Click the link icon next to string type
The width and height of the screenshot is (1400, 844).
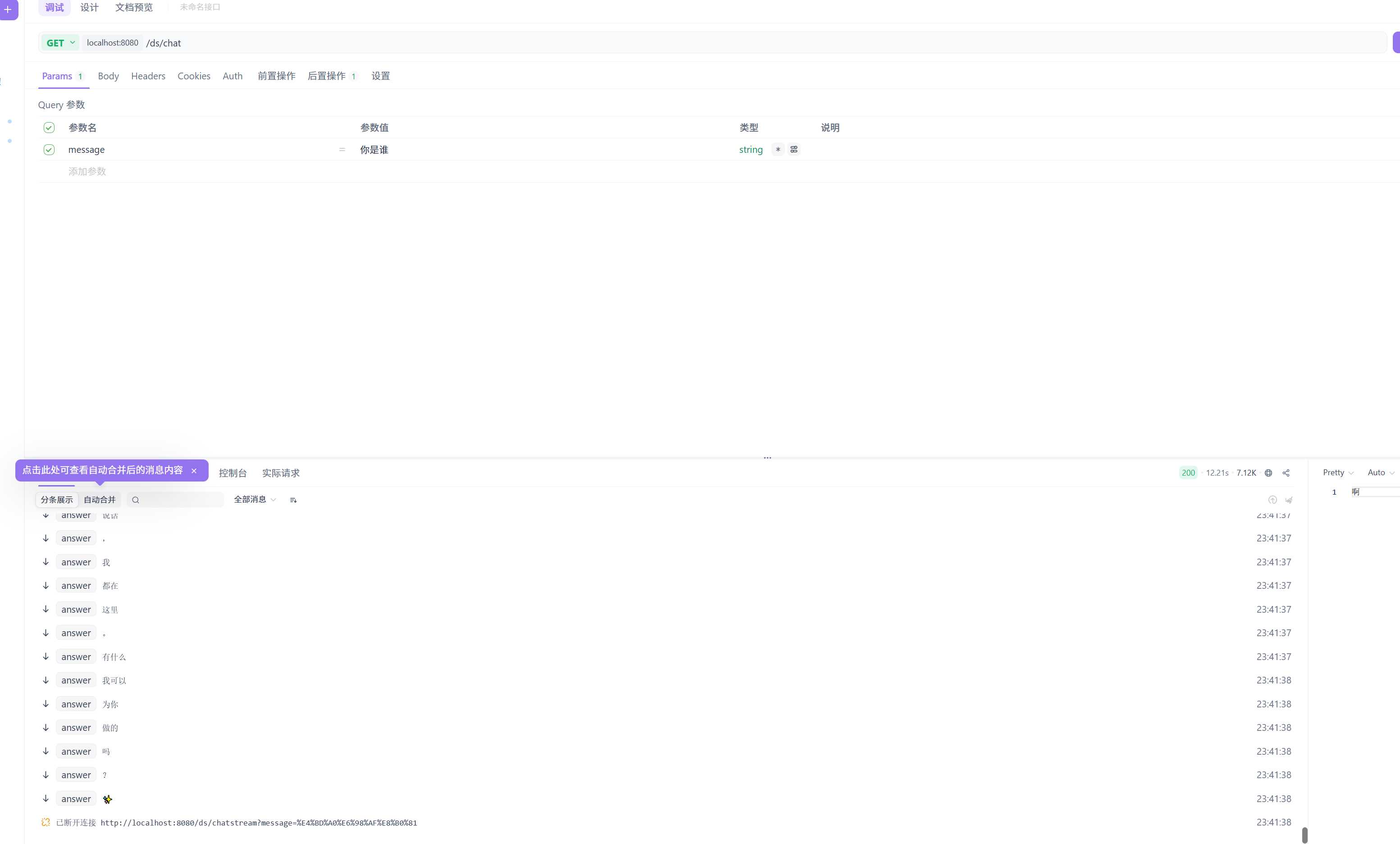tap(794, 149)
